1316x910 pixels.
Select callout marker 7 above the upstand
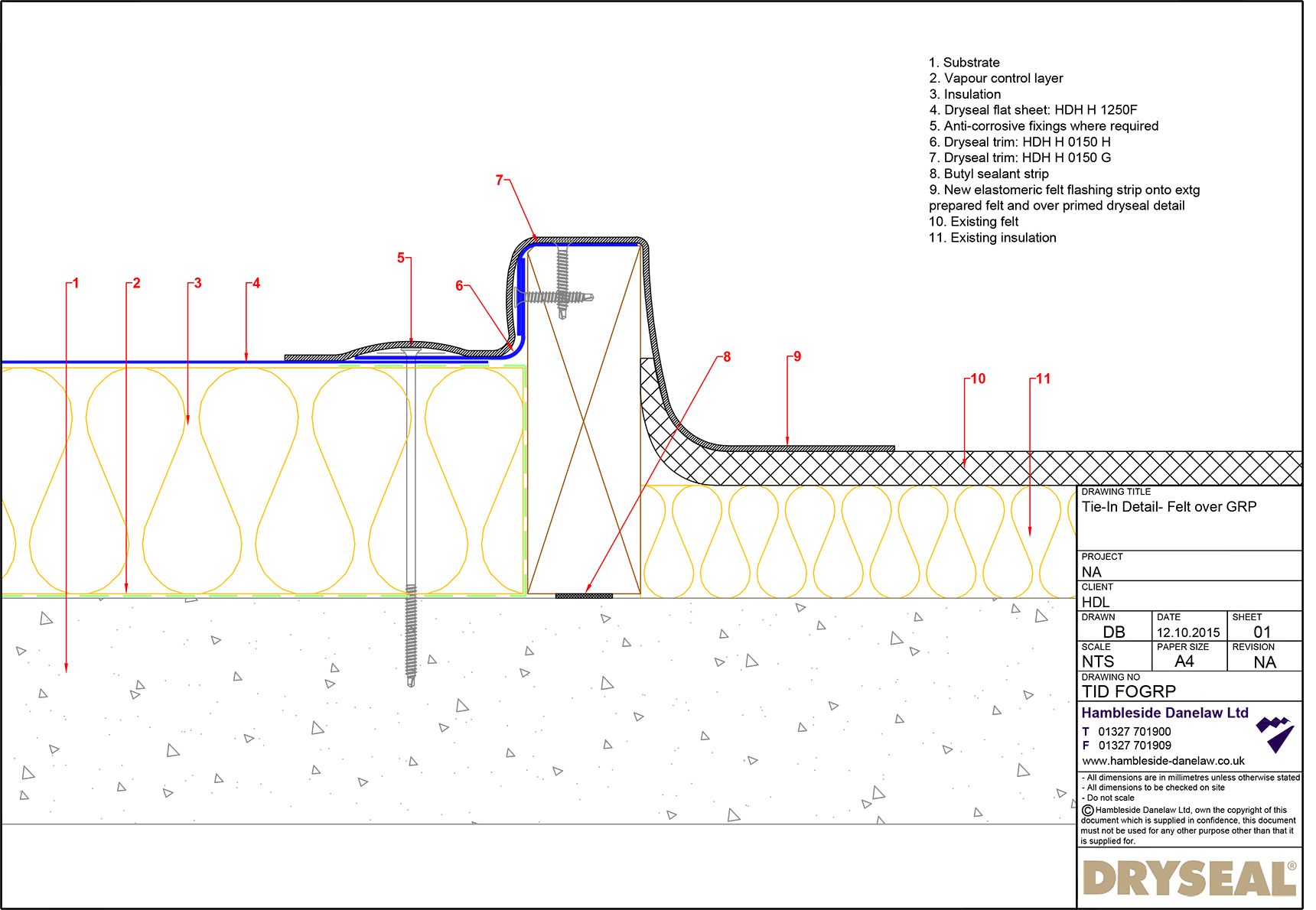[x=500, y=180]
